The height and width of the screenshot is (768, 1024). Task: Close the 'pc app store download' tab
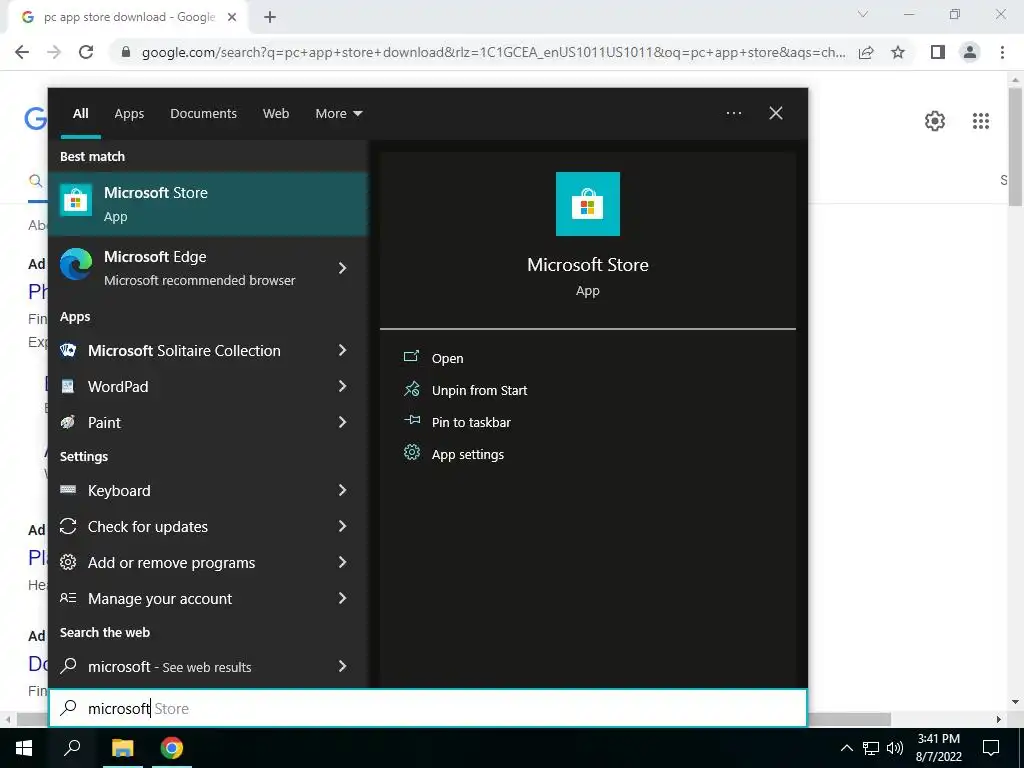[x=232, y=17]
